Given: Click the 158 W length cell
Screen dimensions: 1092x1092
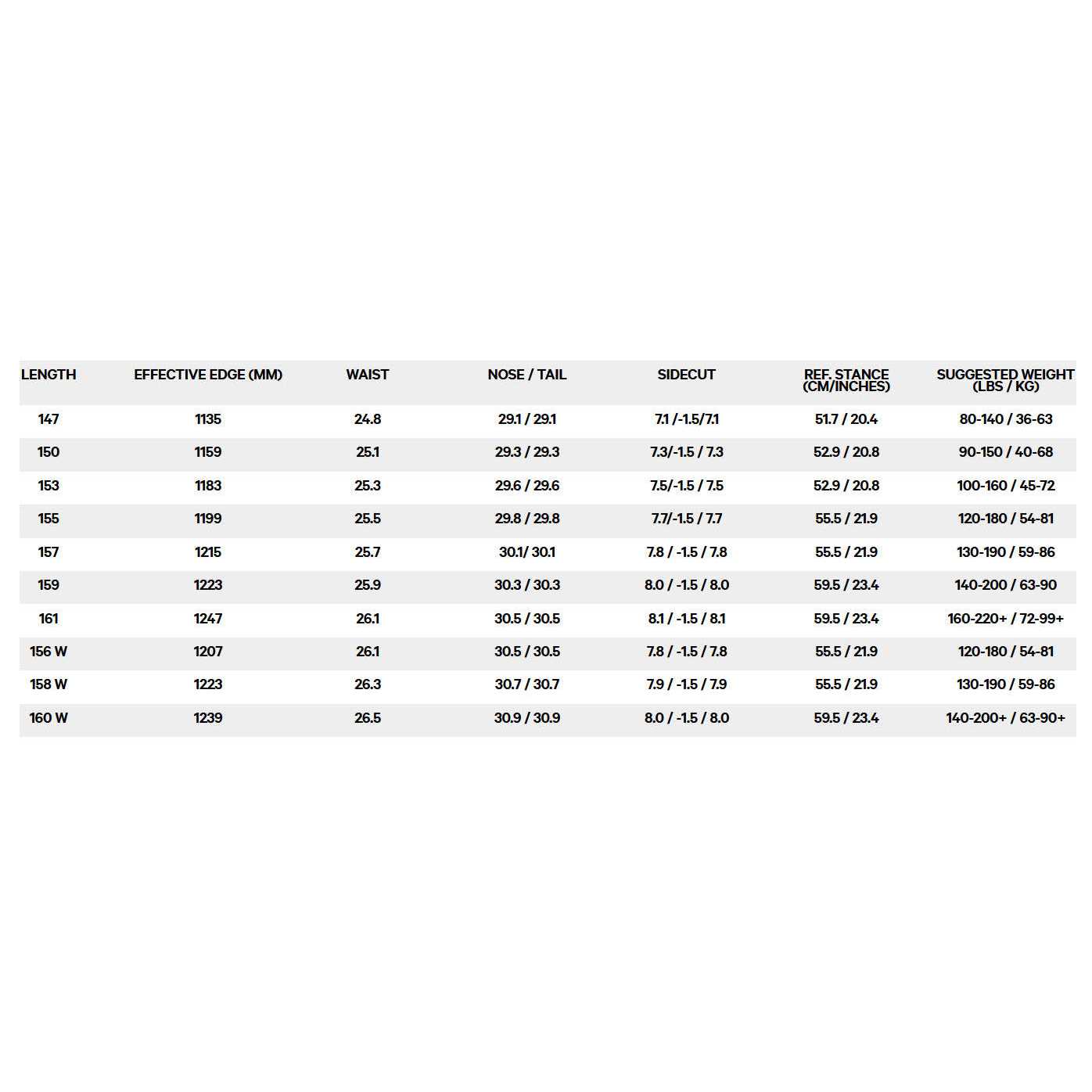Looking at the screenshot, I should 48,684.
